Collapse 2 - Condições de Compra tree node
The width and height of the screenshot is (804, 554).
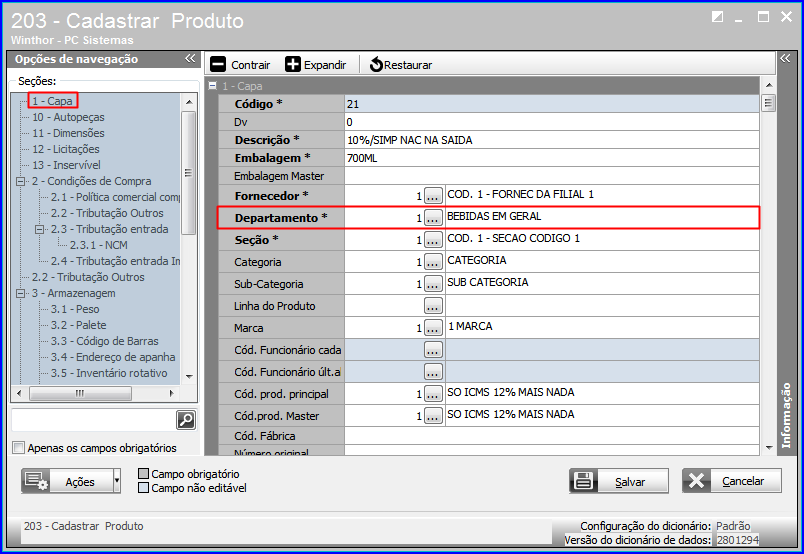(21, 181)
